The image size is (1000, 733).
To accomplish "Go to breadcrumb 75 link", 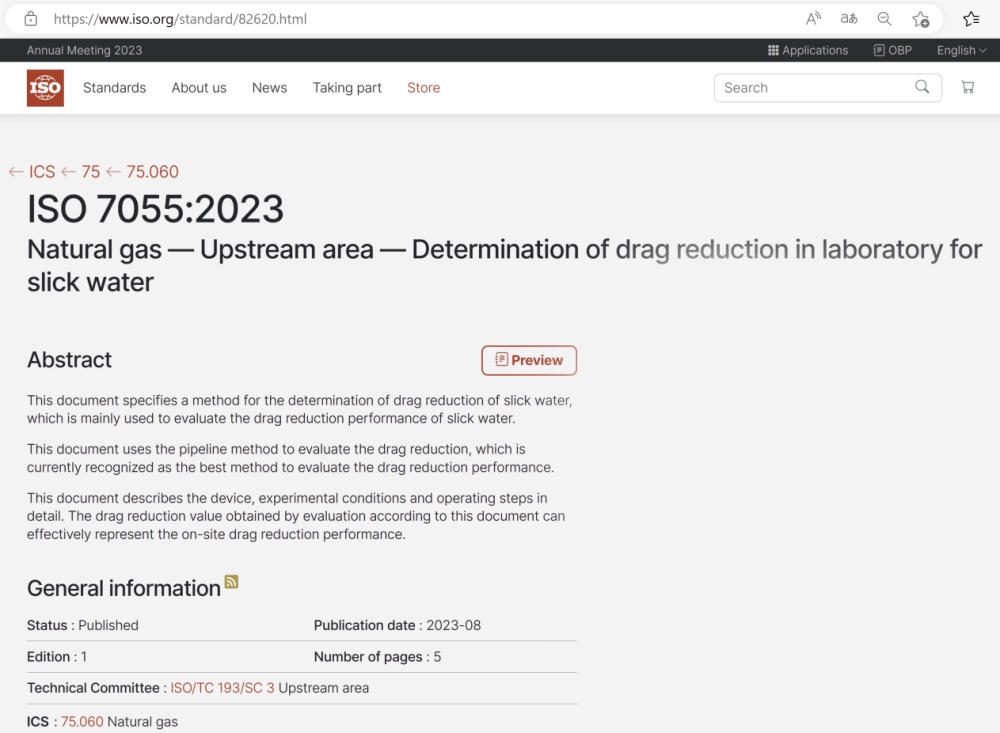I will [x=91, y=172].
